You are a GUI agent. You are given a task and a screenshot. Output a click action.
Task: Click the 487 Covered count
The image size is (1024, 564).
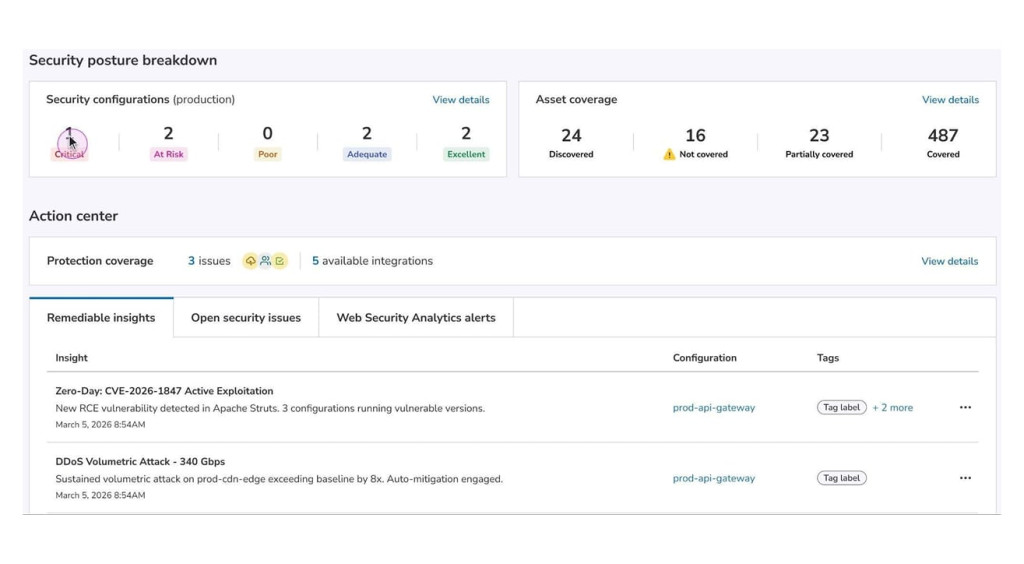click(x=943, y=136)
